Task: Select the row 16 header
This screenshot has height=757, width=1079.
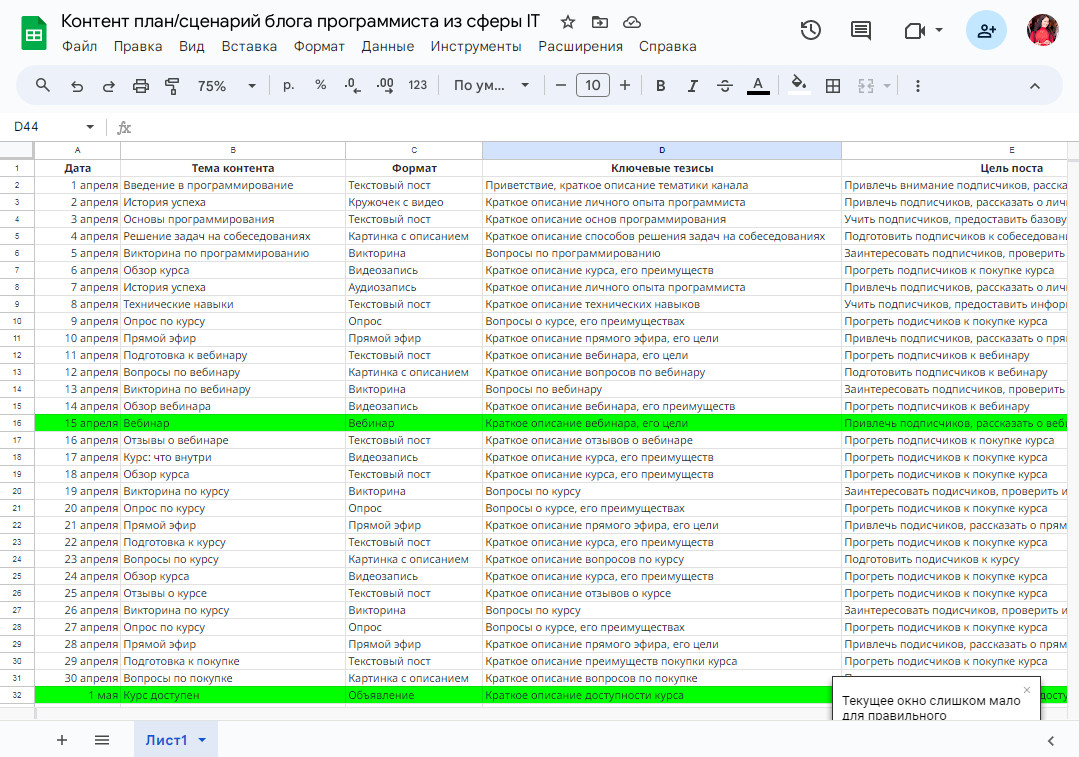Action: [x=17, y=423]
